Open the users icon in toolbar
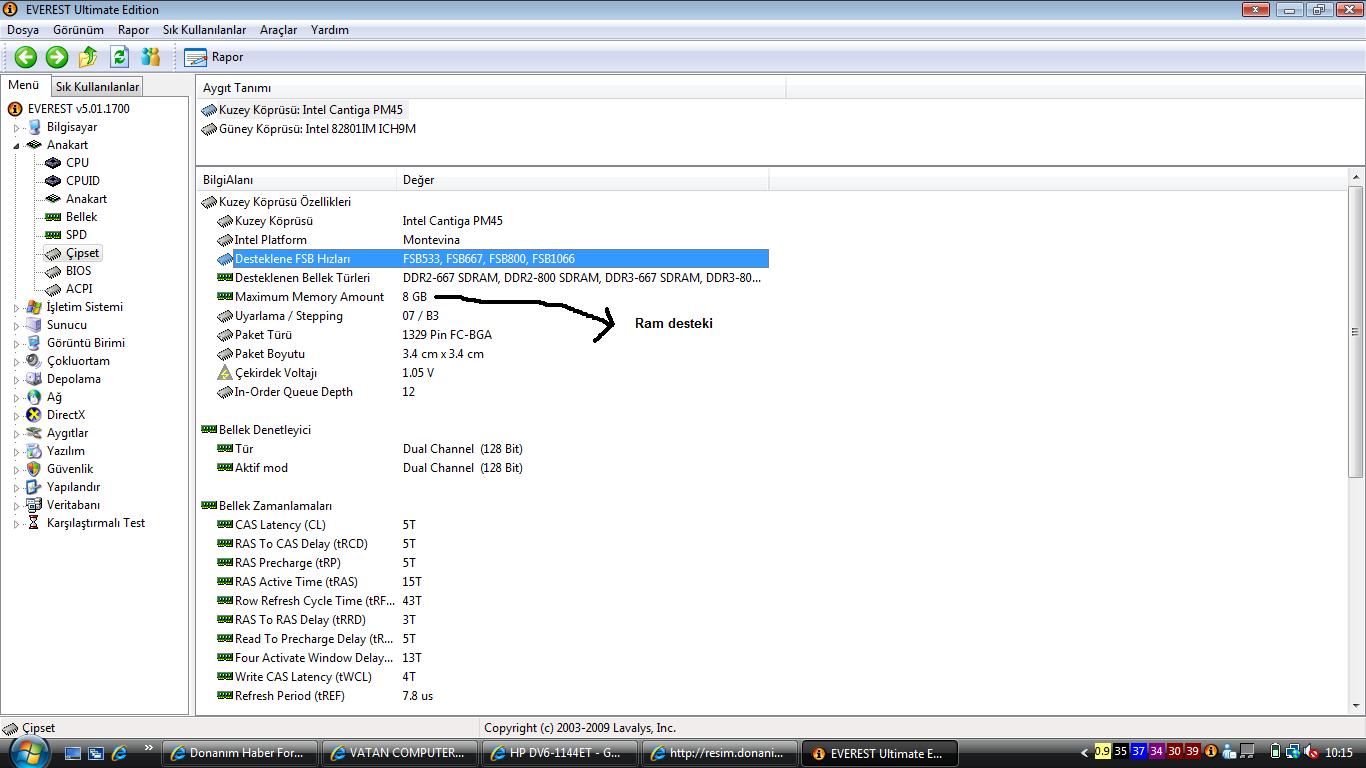Image resolution: width=1366 pixels, height=768 pixels. tap(151, 57)
